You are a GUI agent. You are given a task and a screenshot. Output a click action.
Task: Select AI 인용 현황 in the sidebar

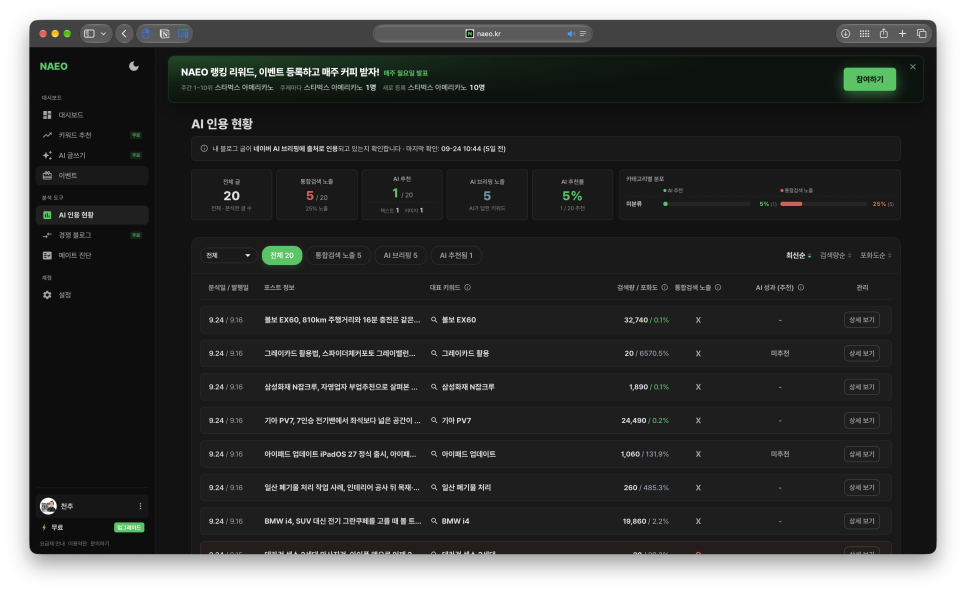click(92, 215)
